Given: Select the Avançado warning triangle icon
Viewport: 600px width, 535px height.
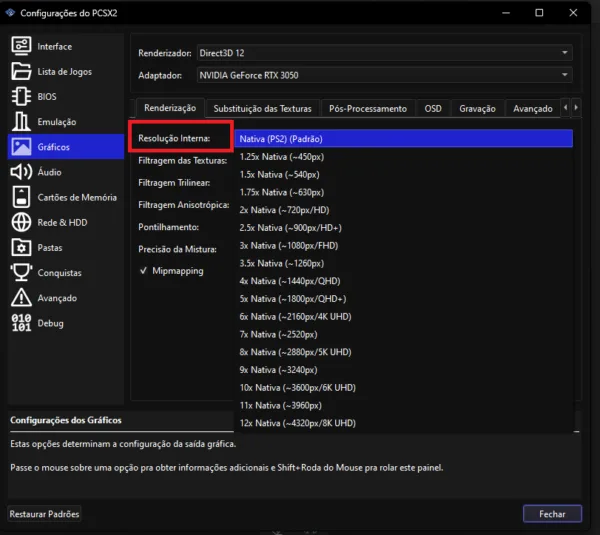Looking at the screenshot, I should click(x=21, y=298).
